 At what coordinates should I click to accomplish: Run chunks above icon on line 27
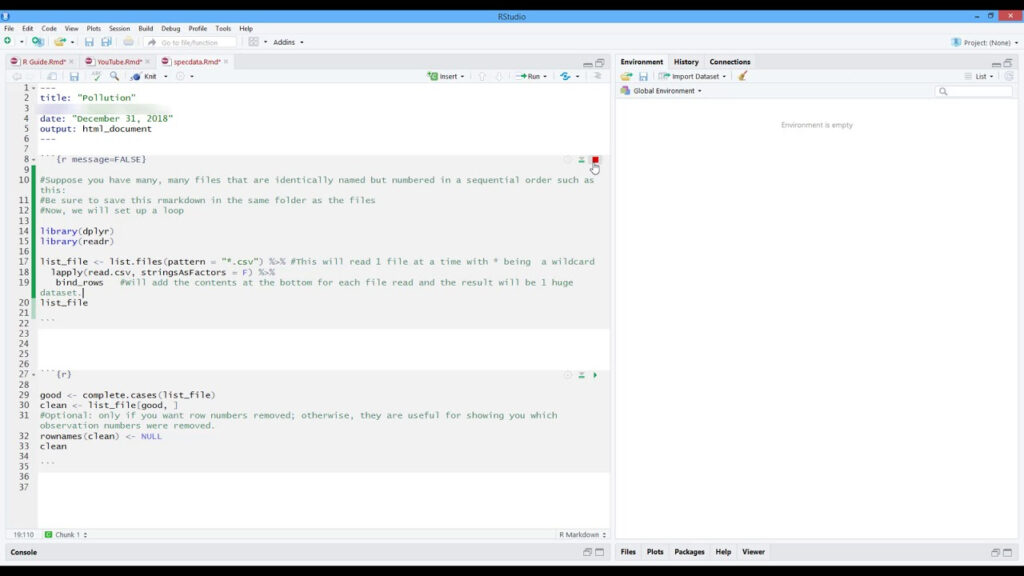581,376
